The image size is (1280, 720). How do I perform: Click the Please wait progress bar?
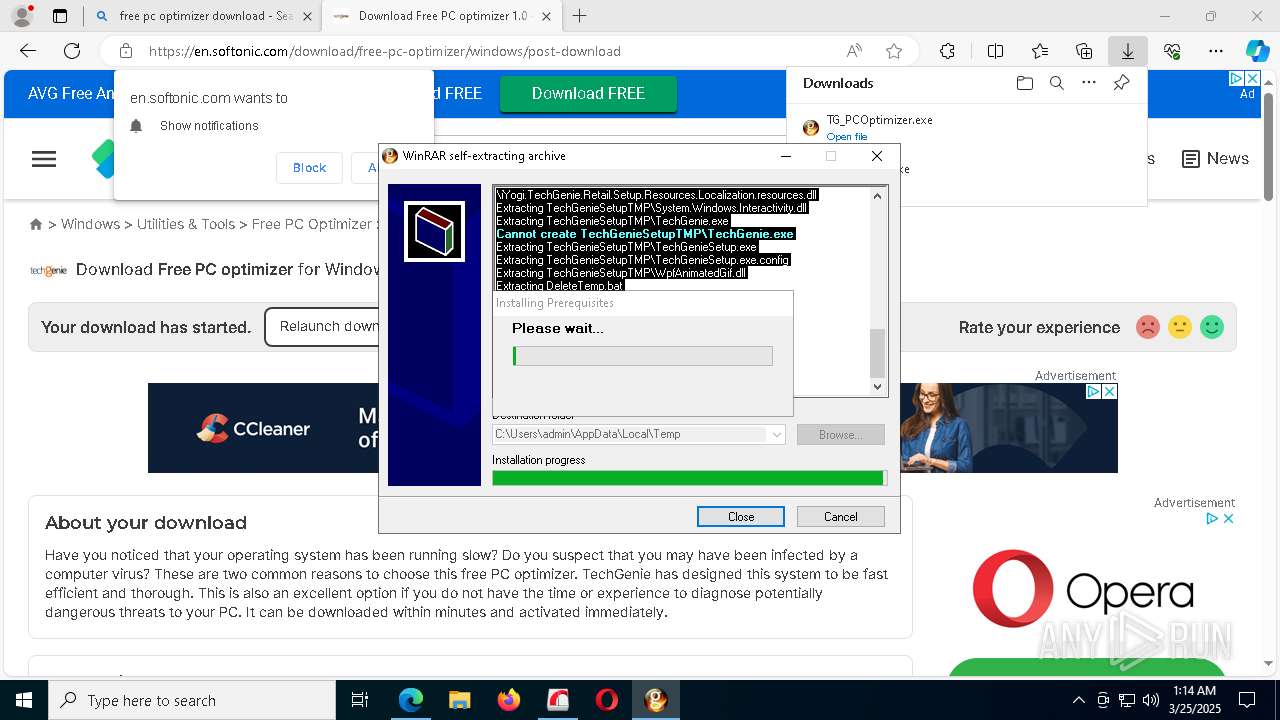point(642,356)
